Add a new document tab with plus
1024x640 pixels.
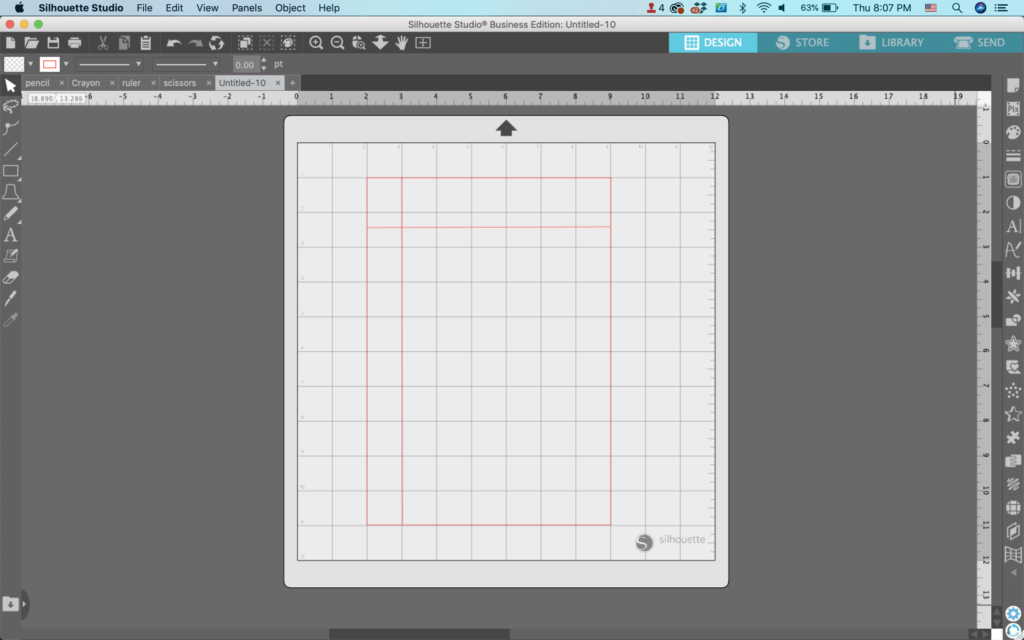(293, 83)
